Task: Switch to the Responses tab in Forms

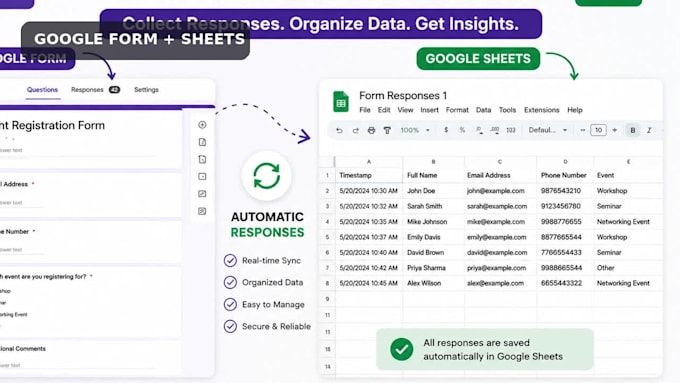Action: coord(95,90)
